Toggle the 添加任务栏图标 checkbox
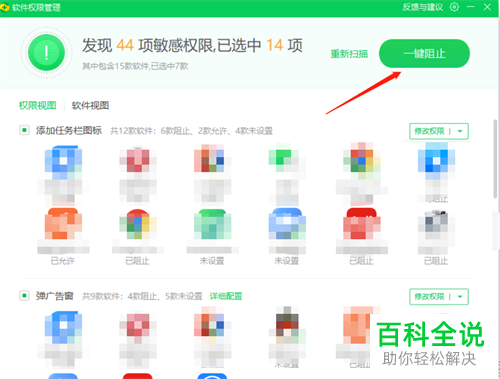Viewport: 500px width, 379px height. pyautogui.click(x=24, y=130)
